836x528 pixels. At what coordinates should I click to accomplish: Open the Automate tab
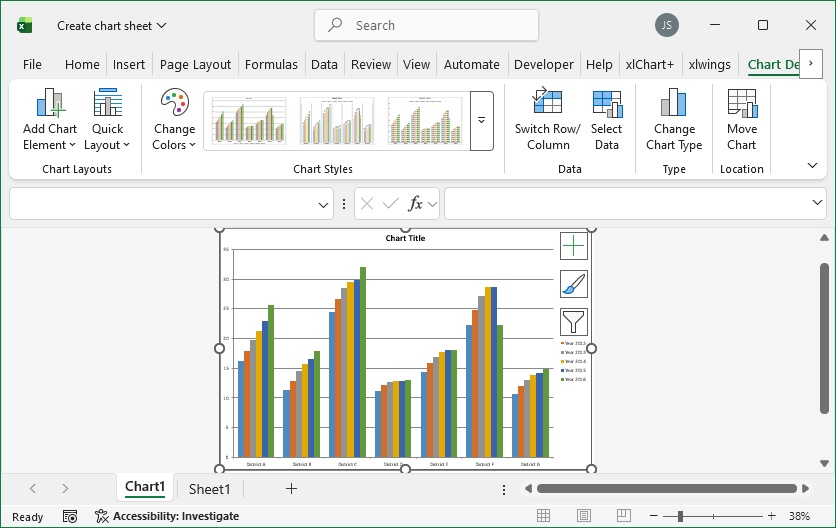(x=471, y=65)
